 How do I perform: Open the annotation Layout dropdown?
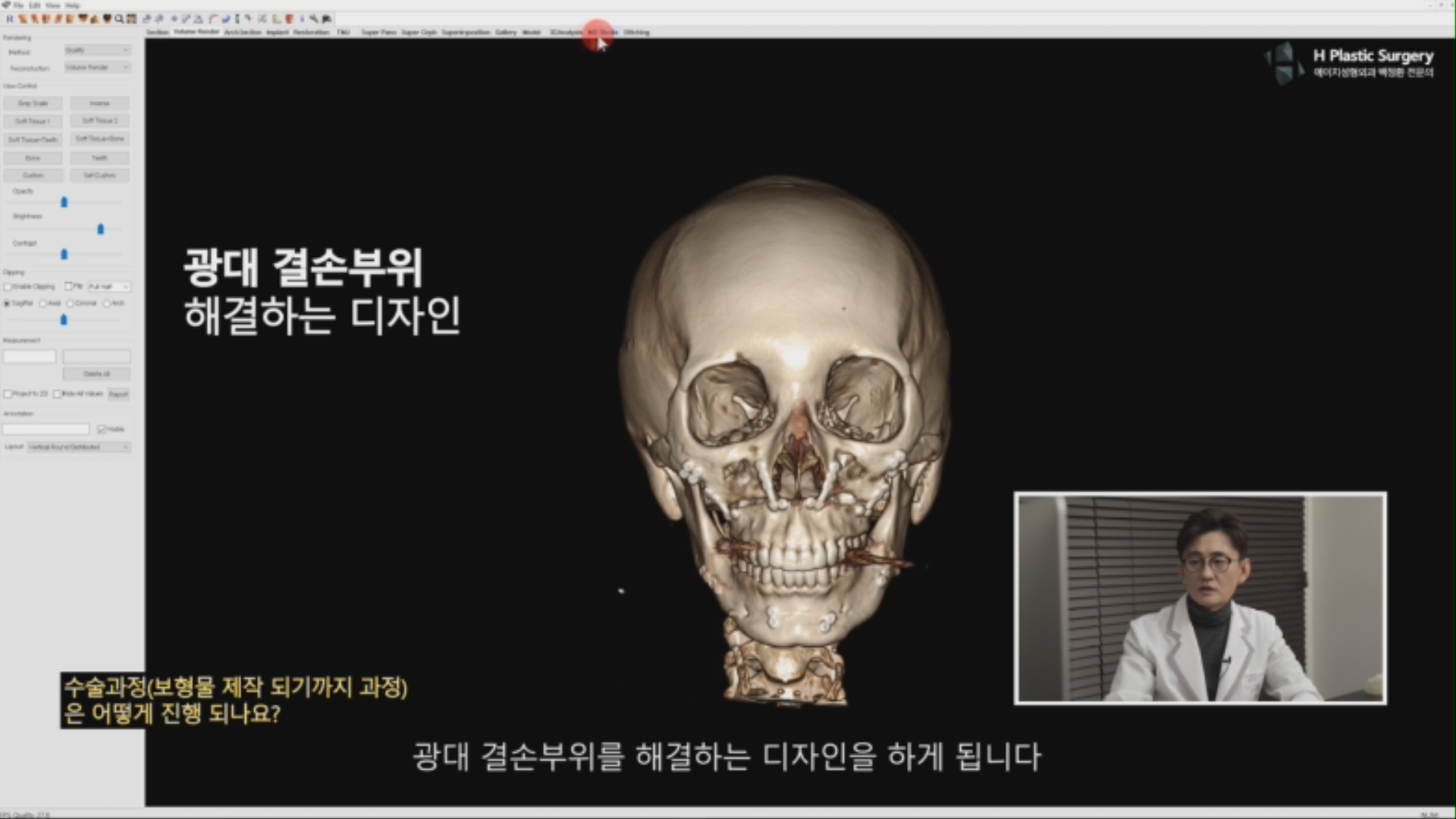click(79, 447)
